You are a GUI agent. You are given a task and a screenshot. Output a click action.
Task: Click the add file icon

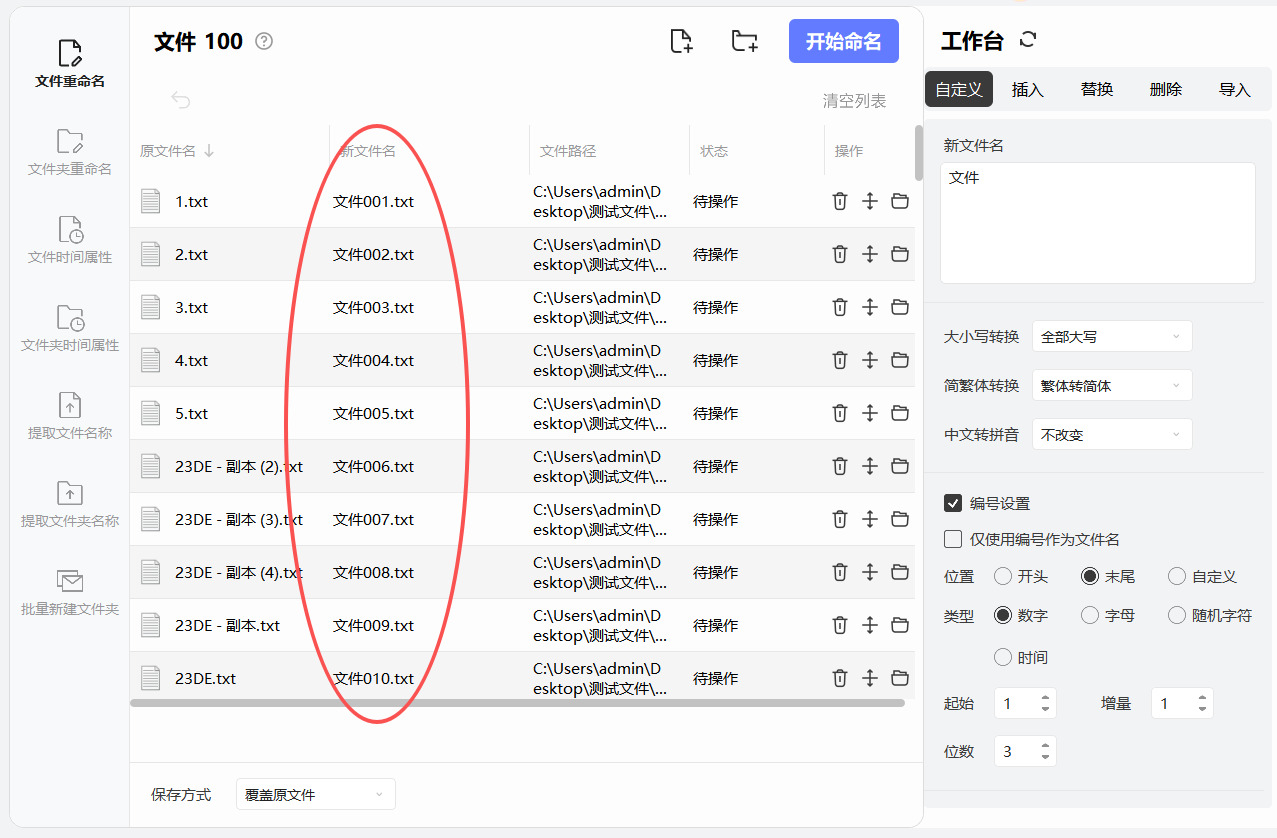681,41
